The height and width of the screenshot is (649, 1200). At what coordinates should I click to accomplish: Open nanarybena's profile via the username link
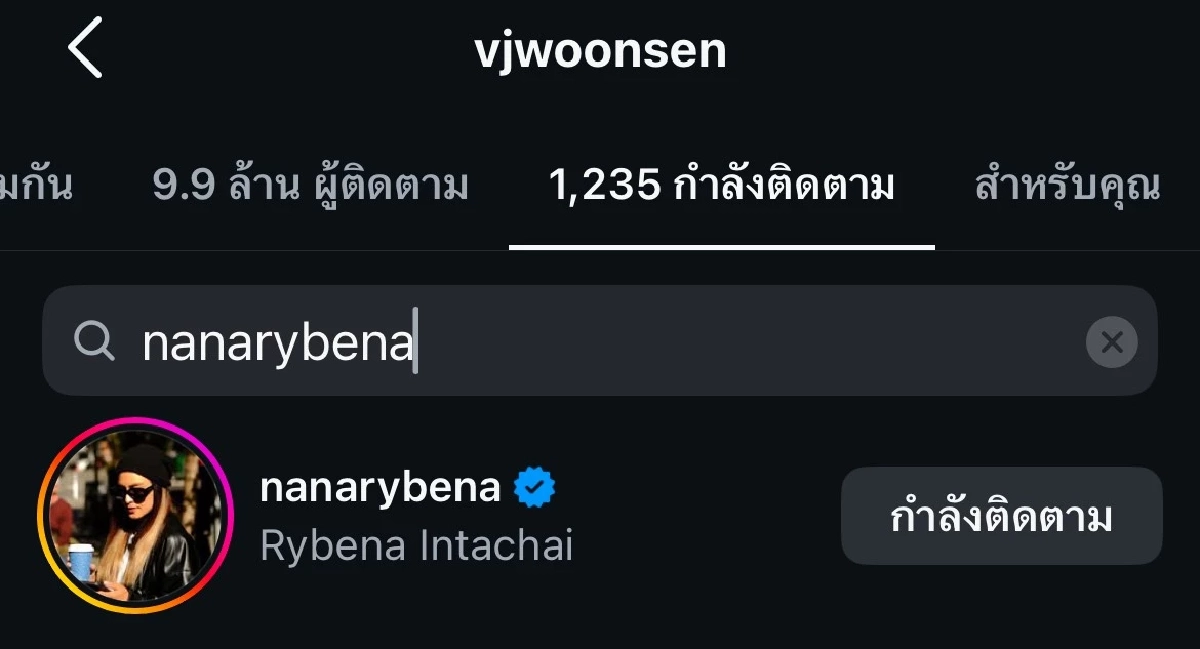pyautogui.click(x=380, y=486)
